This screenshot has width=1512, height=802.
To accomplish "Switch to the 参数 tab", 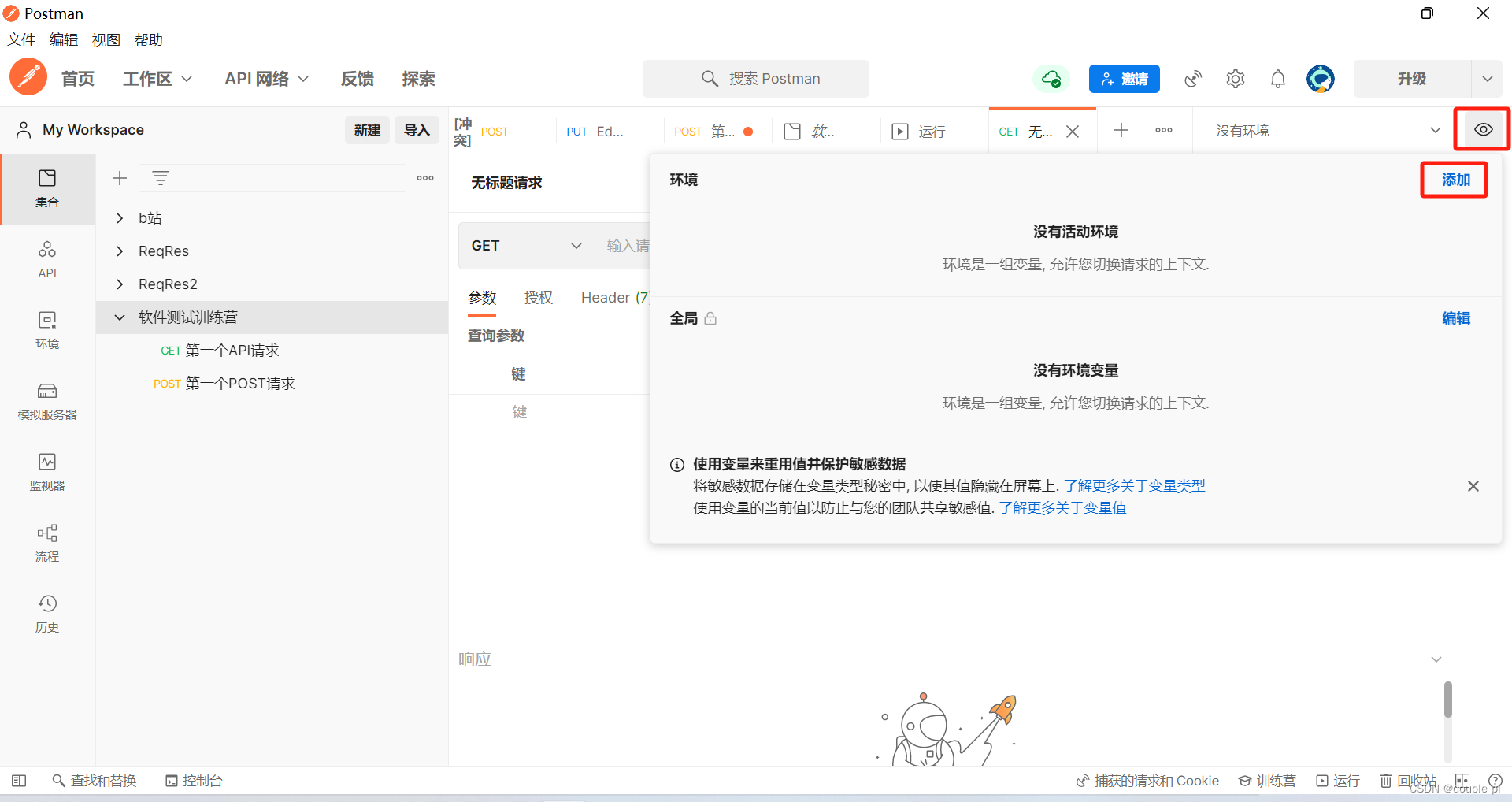I will 482,298.
